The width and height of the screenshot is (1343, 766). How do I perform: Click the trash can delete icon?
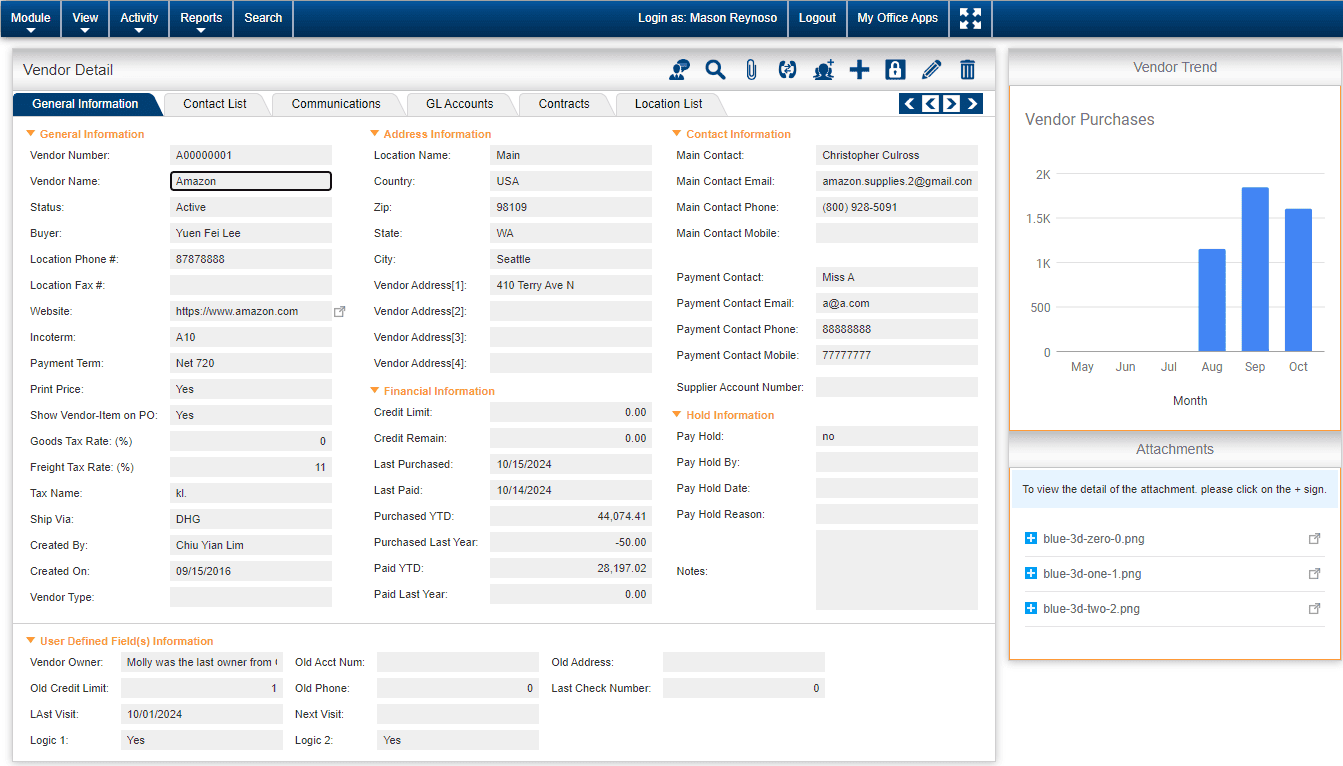tap(967, 69)
